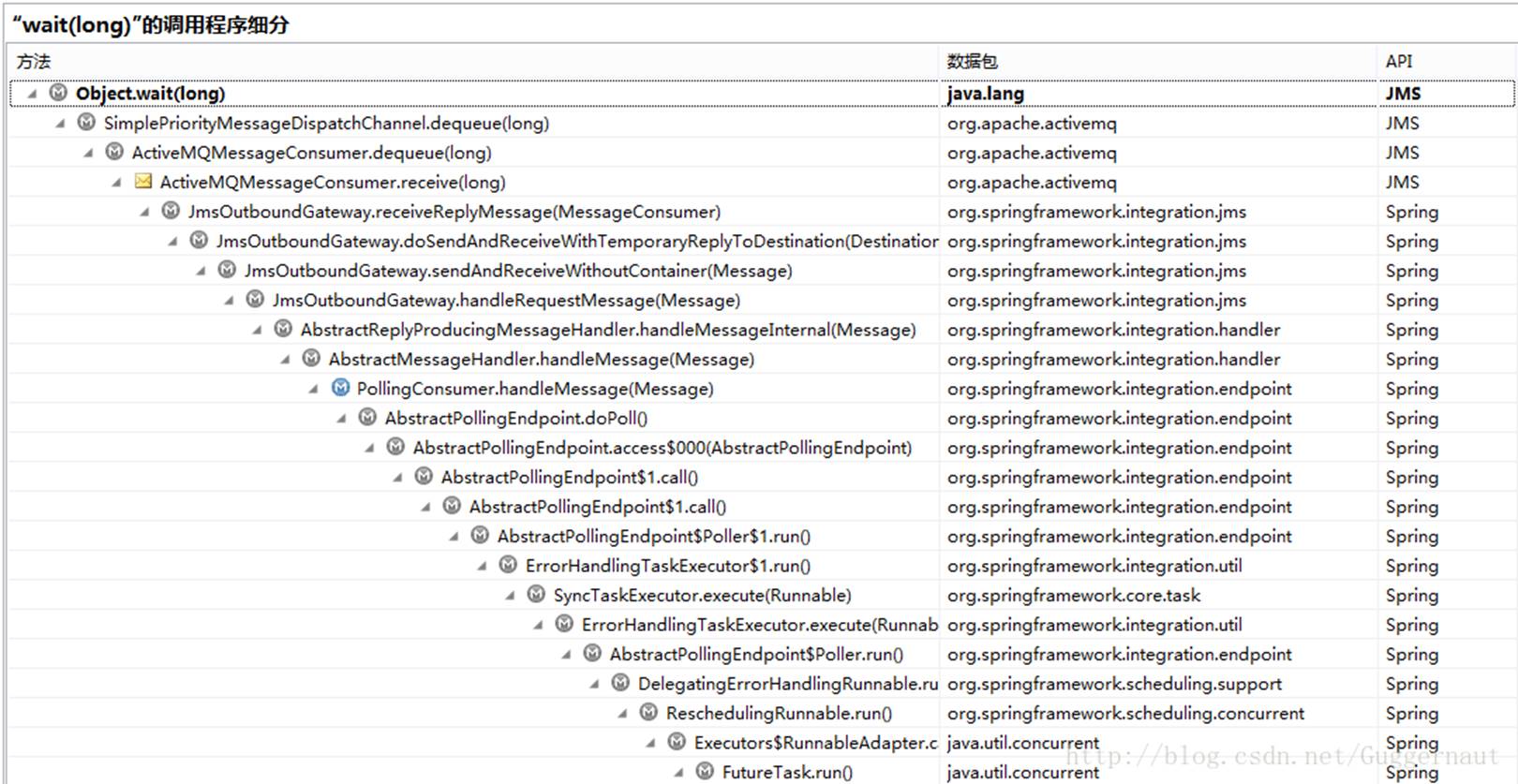The width and height of the screenshot is (1518, 784).
Task: Click org.springframework.scheduling.support package cell
Action: pos(1114,684)
